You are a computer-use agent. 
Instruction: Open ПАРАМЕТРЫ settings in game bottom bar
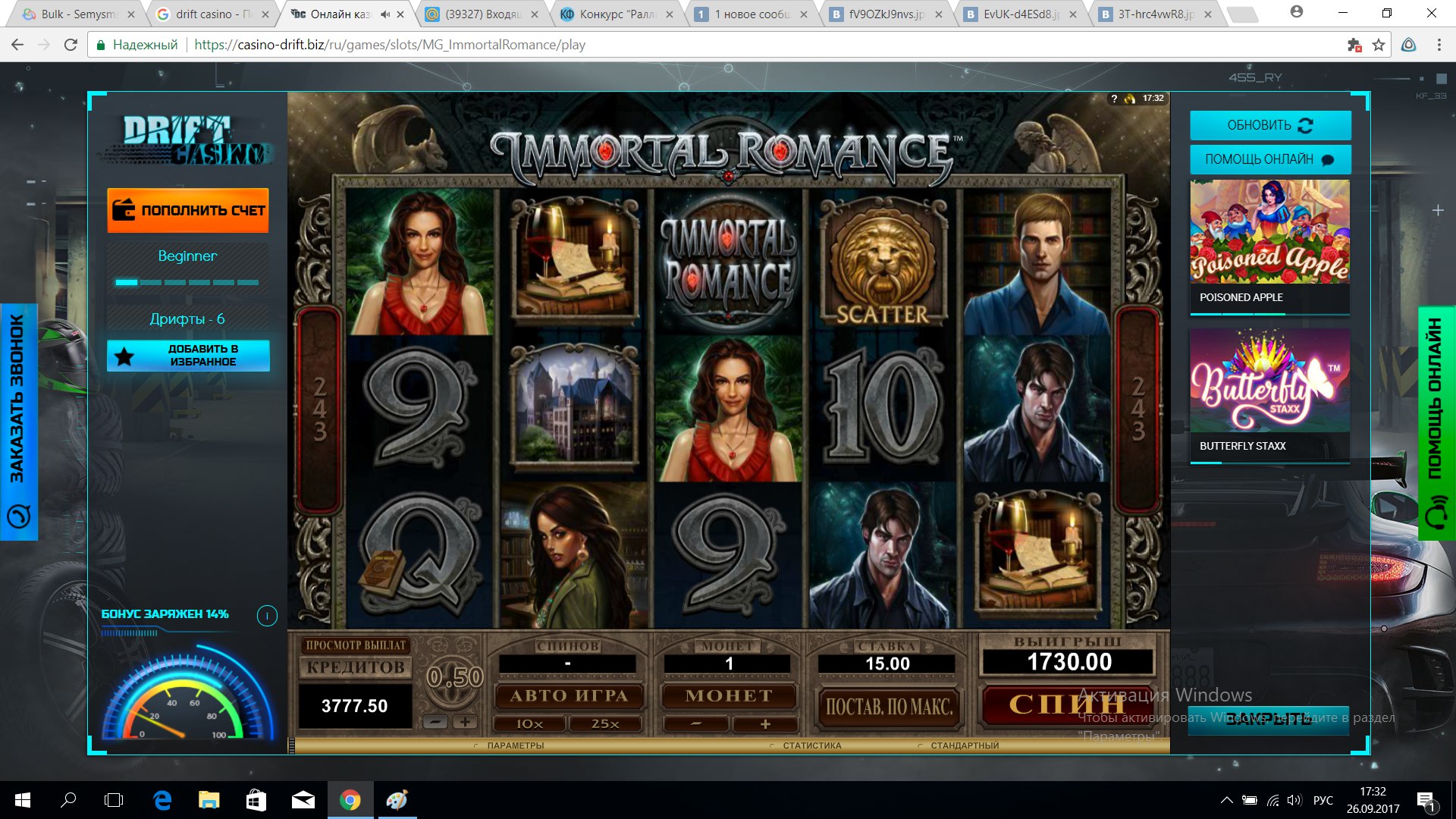point(515,746)
